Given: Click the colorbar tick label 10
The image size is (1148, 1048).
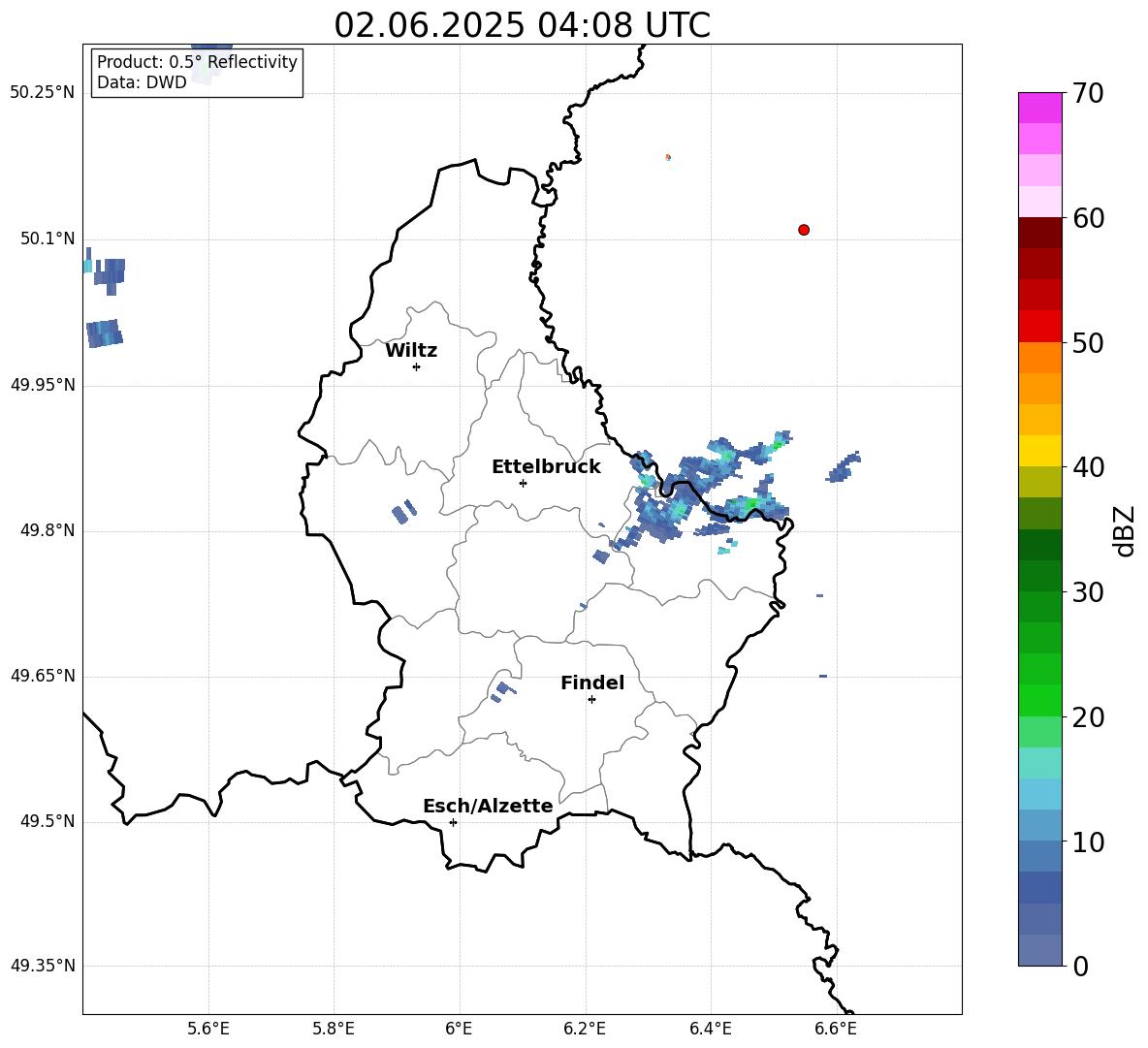Looking at the screenshot, I should click(1088, 842).
